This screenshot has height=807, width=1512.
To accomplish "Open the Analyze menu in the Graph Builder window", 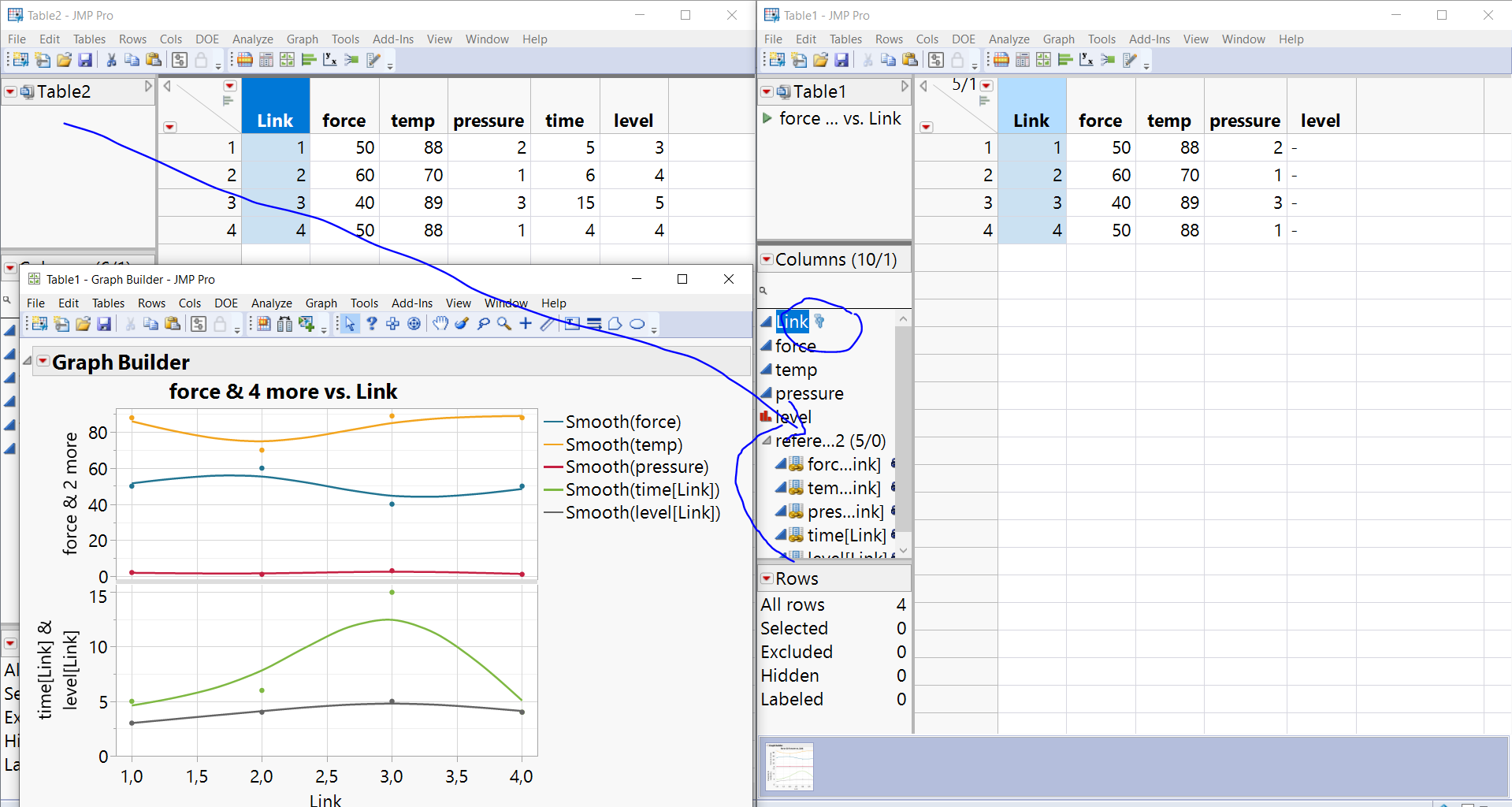I will tap(271, 303).
